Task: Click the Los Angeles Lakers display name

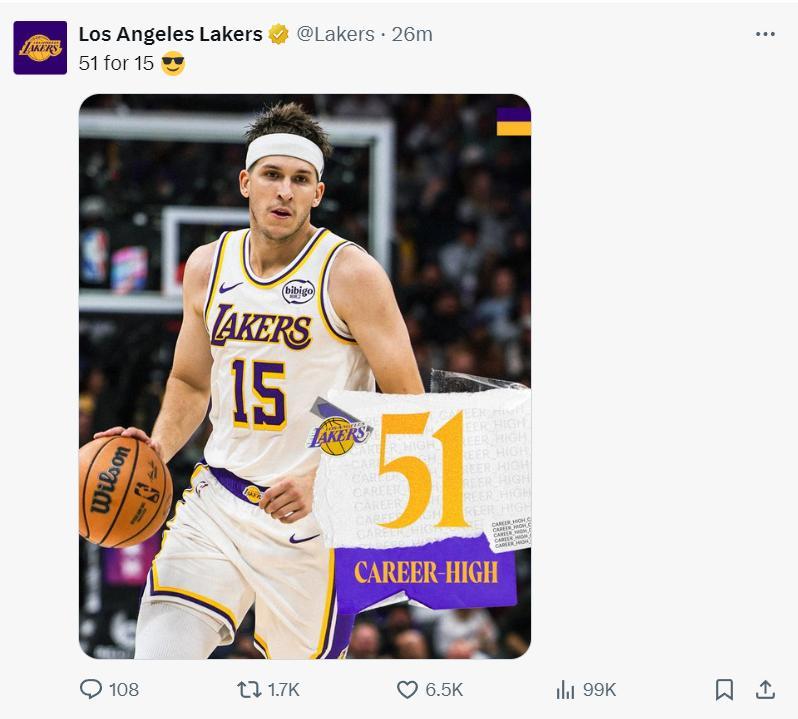Action: click(x=170, y=34)
